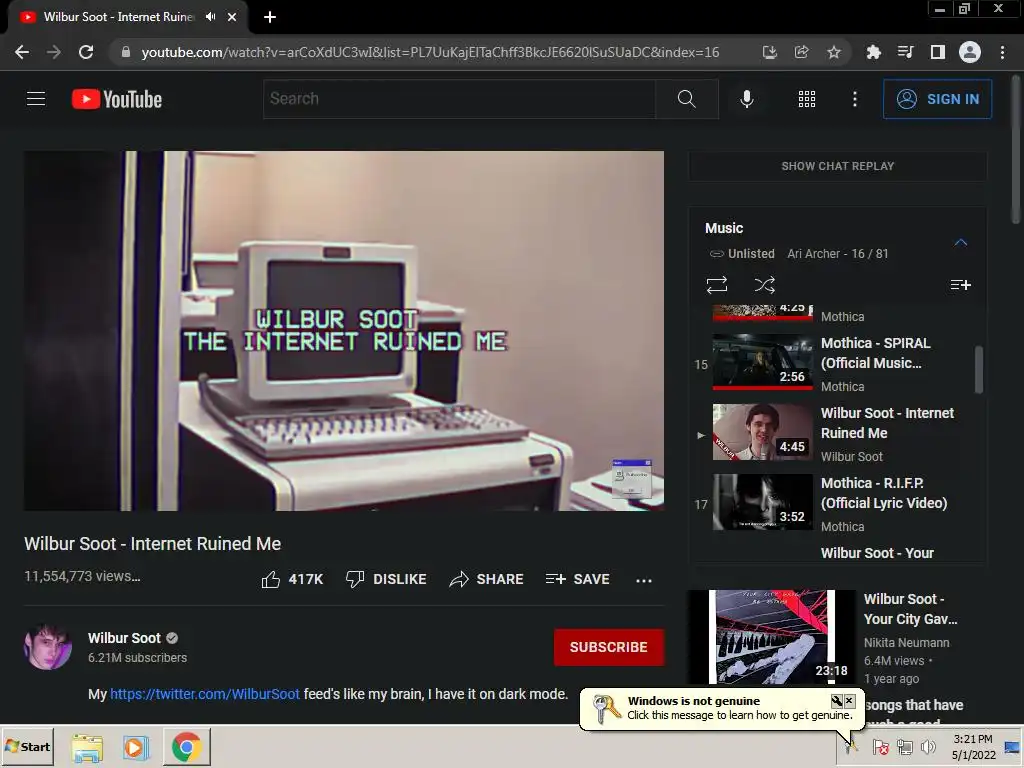Viewport: 1024px width, 768px height.
Task: Click the video player area
Action: click(x=344, y=330)
